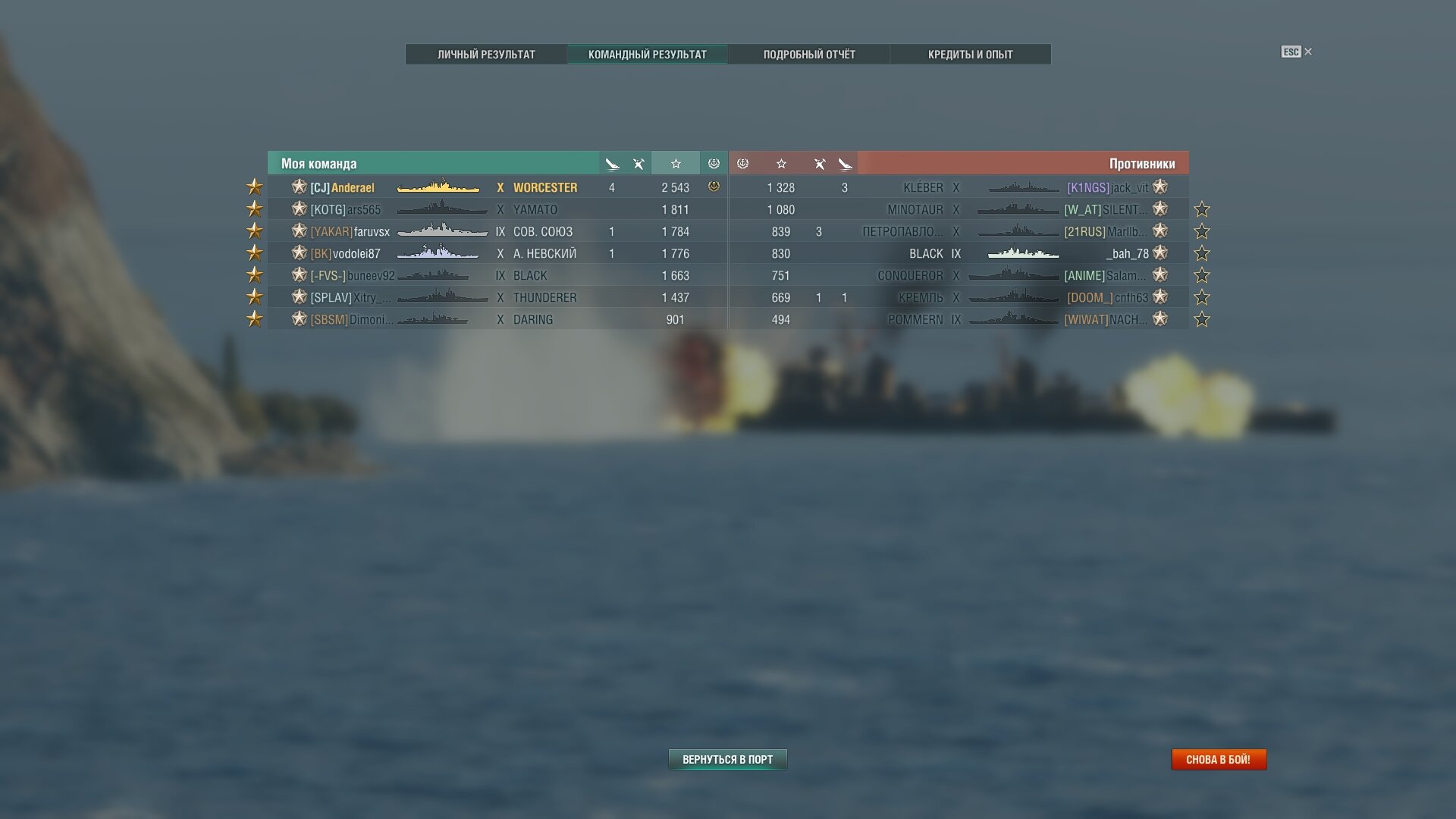The width and height of the screenshot is (1456, 819).
Task: Click enemy team's achievements medal column icon
Action: point(743,163)
